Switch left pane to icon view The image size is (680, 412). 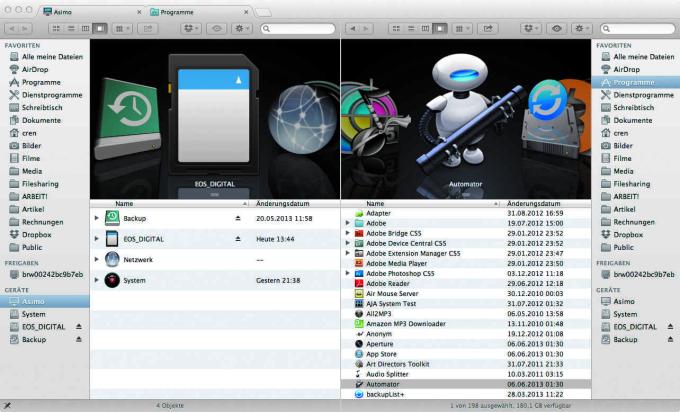click(56, 29)
